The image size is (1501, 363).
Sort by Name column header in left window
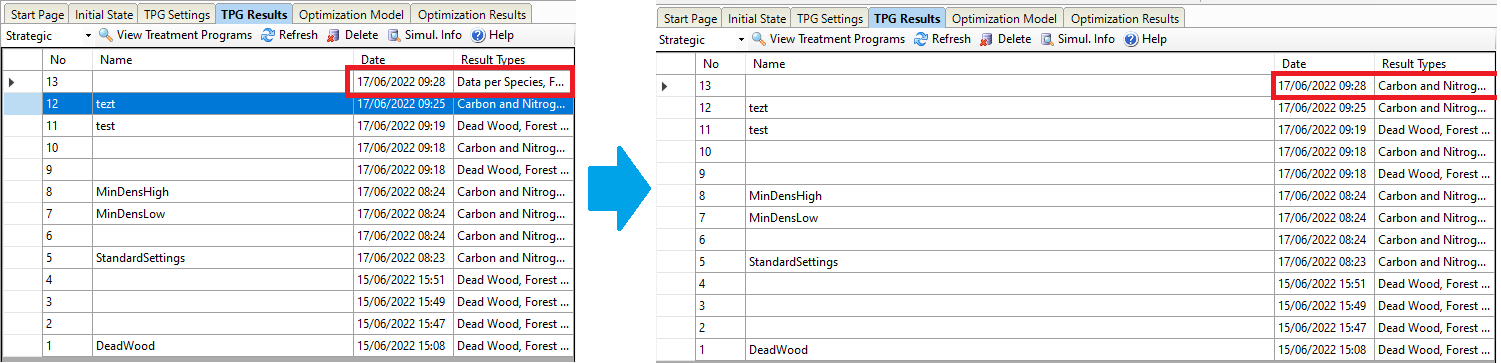point(223,60)
